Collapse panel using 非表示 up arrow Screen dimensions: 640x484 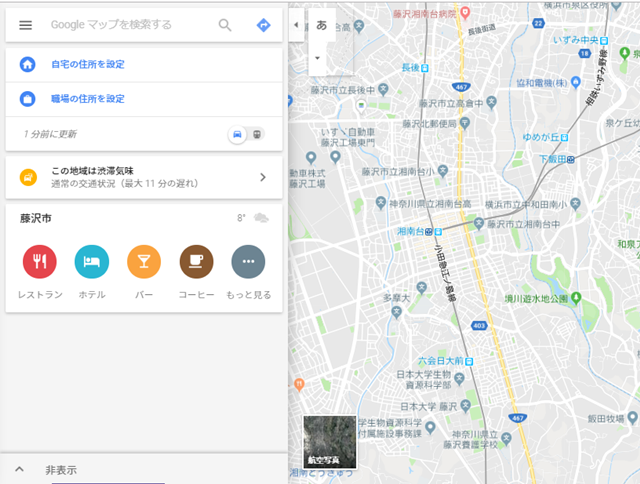(19, 469)
